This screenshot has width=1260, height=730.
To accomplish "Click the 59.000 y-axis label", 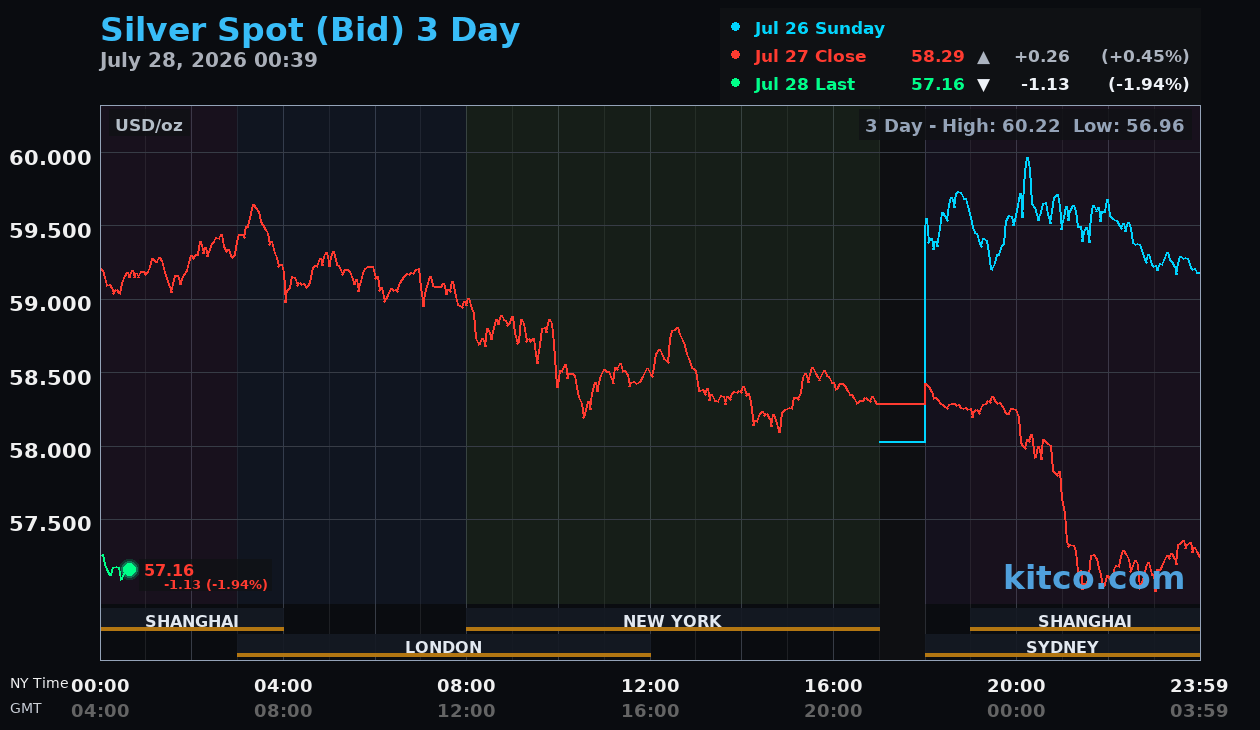I will click(50, 303).
